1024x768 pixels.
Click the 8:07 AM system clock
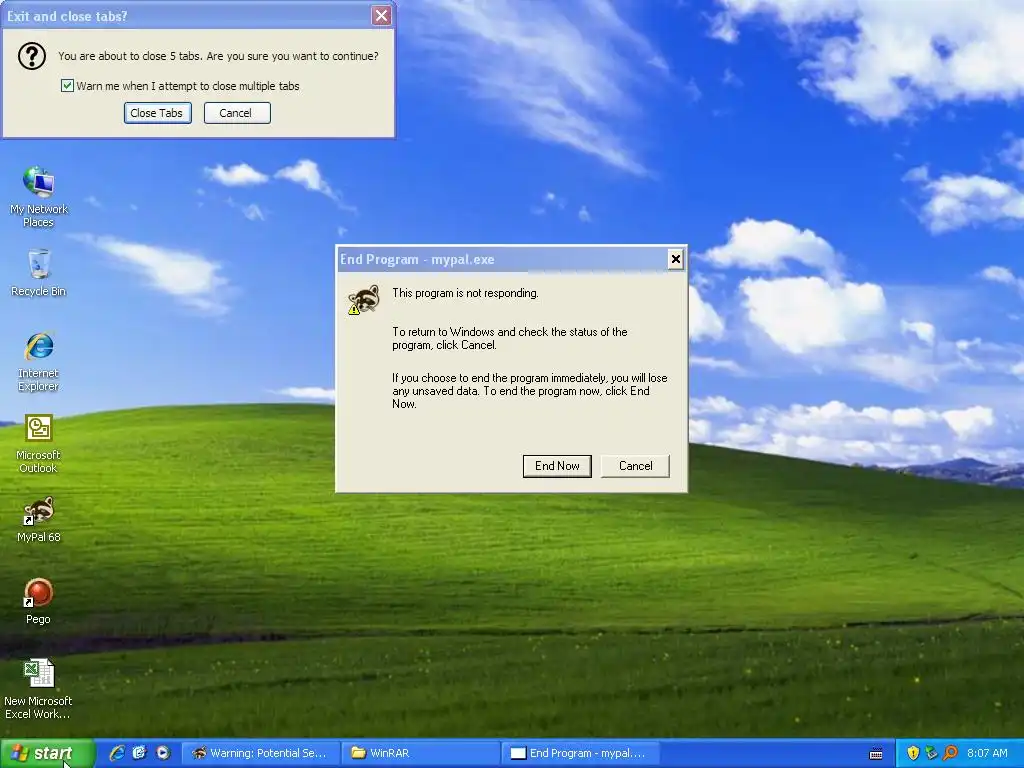[x=987, y=753]
